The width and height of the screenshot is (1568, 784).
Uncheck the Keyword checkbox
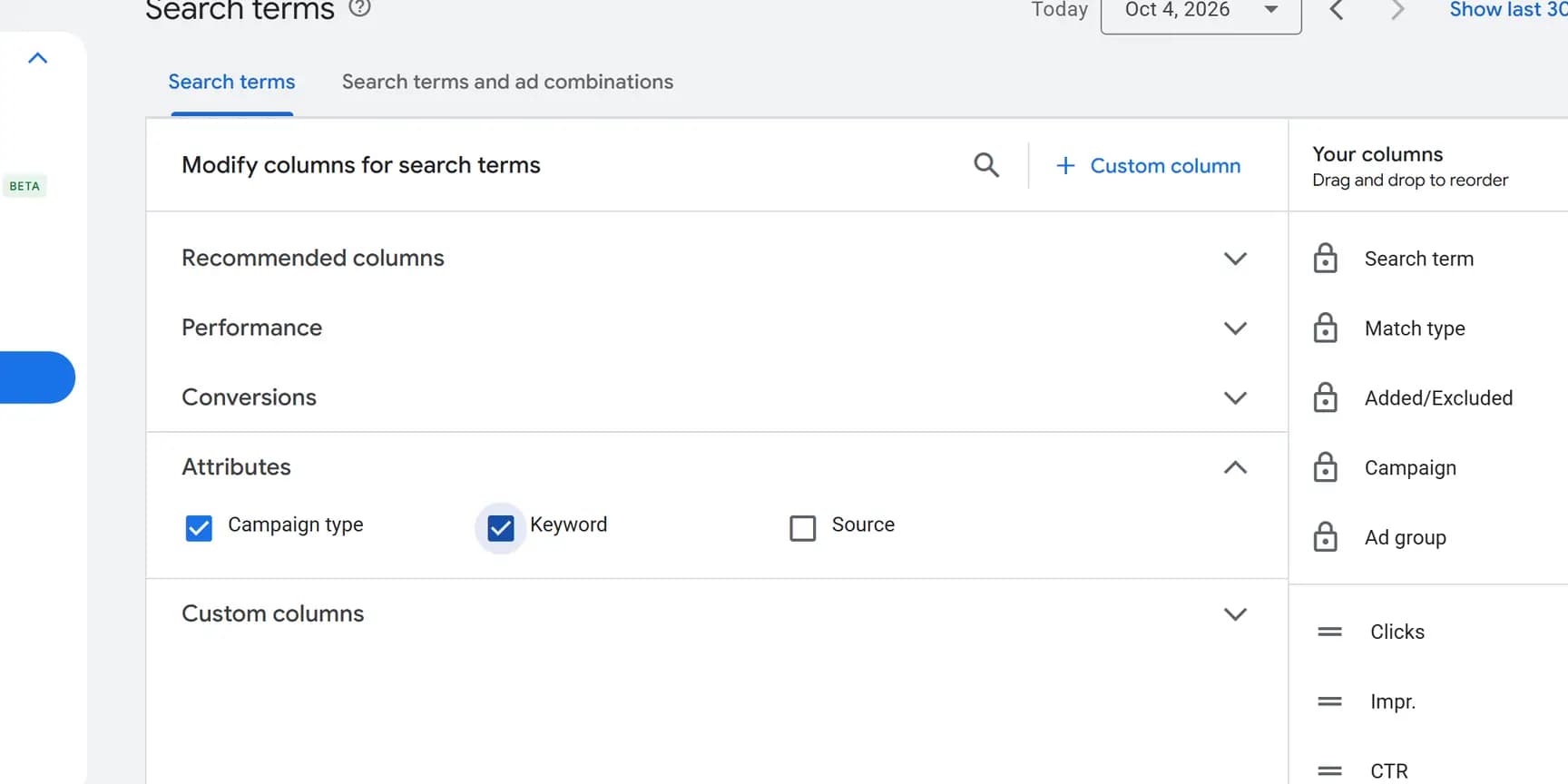point(501,527)
